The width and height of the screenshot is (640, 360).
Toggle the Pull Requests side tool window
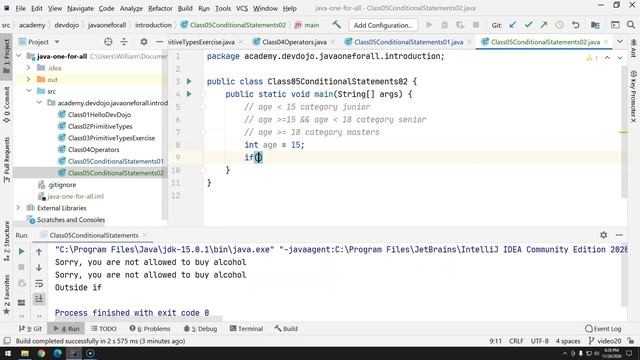click(7, 160)
